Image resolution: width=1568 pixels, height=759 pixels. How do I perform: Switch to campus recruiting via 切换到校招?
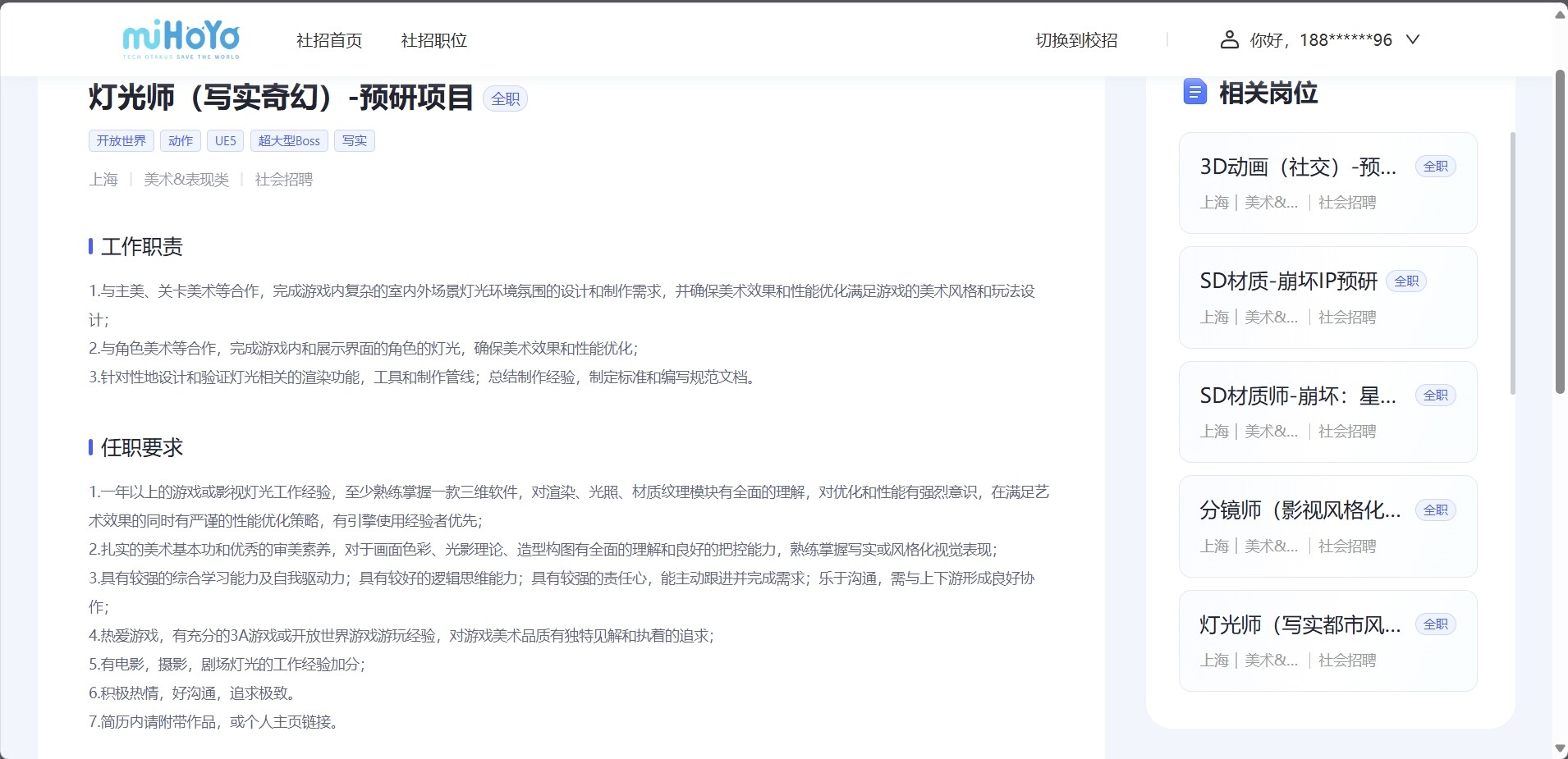(x=1076, y=40)
